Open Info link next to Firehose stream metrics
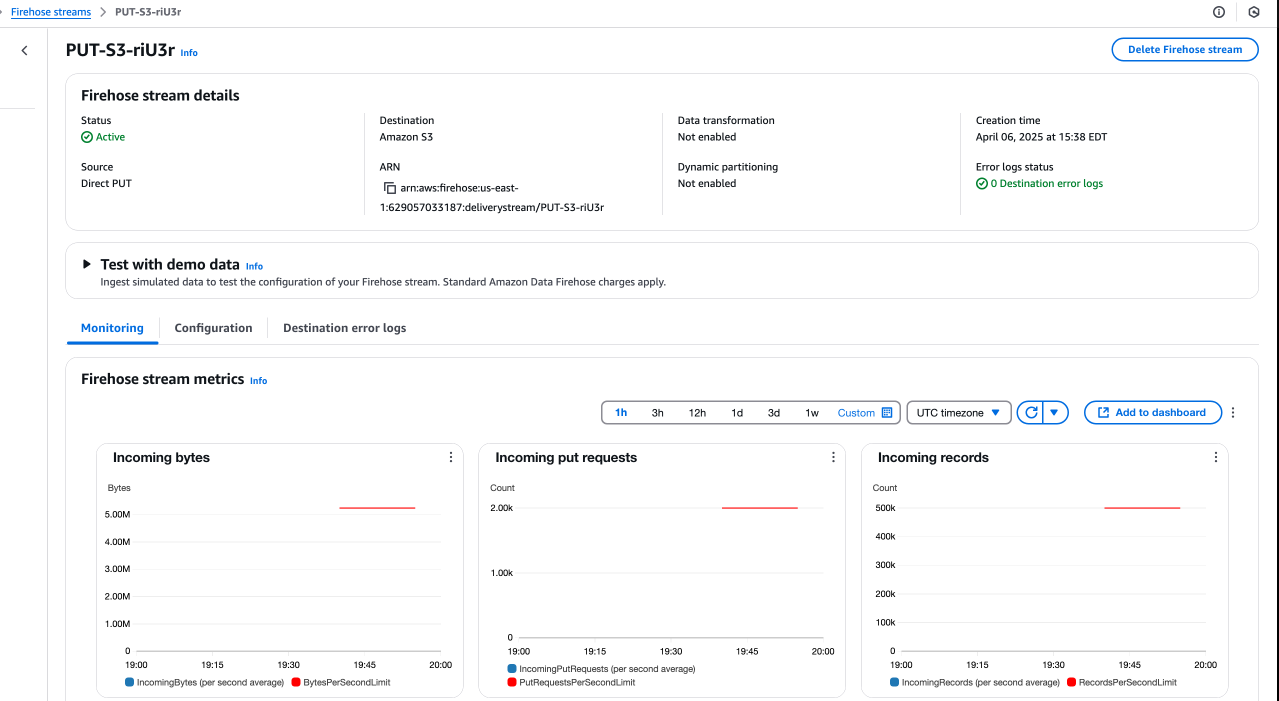This screenshot has height=701, width=1279. pyautogui.click(x=258, y=380)
